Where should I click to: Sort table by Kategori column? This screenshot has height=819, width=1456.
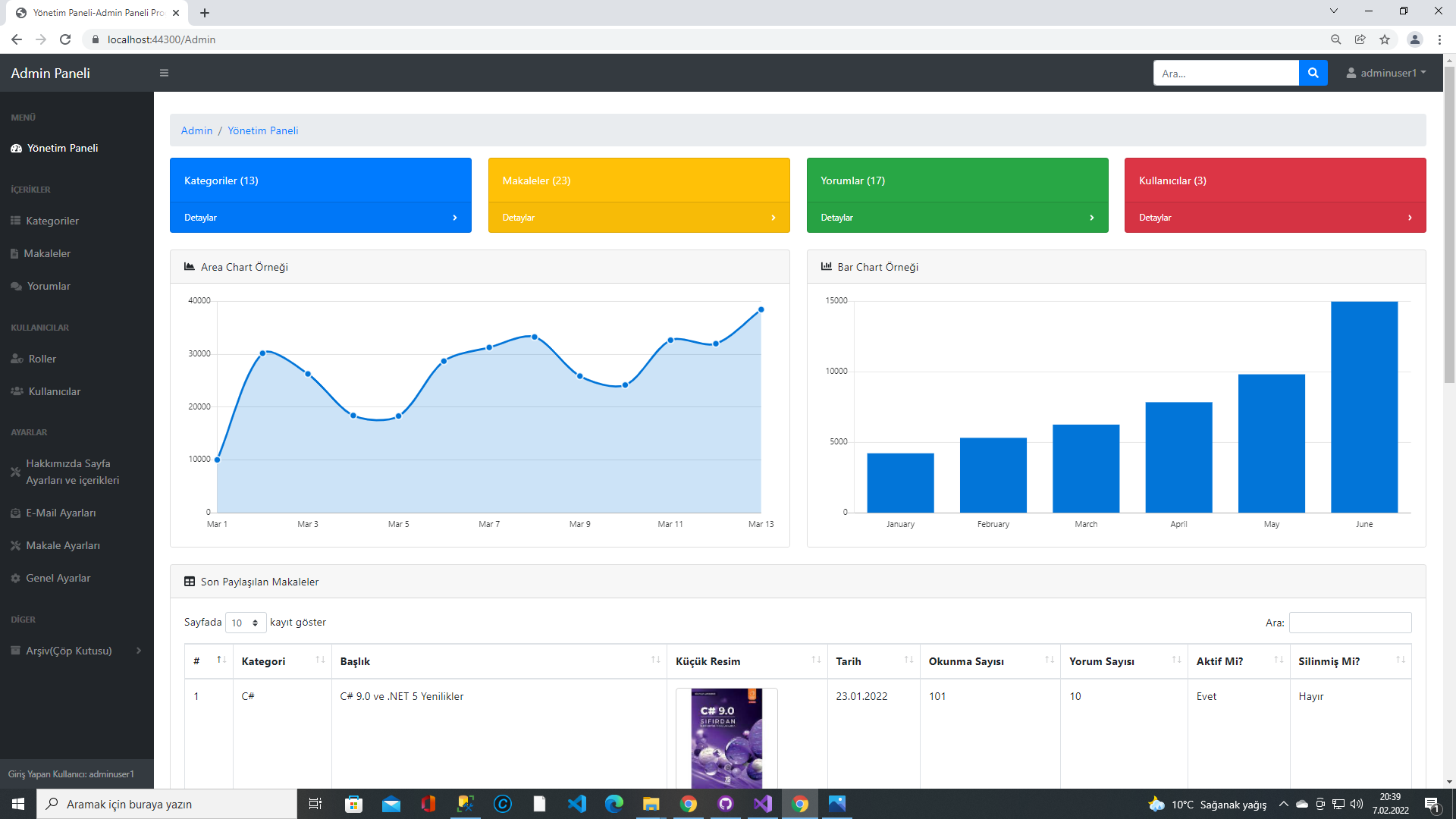[282, 661]
